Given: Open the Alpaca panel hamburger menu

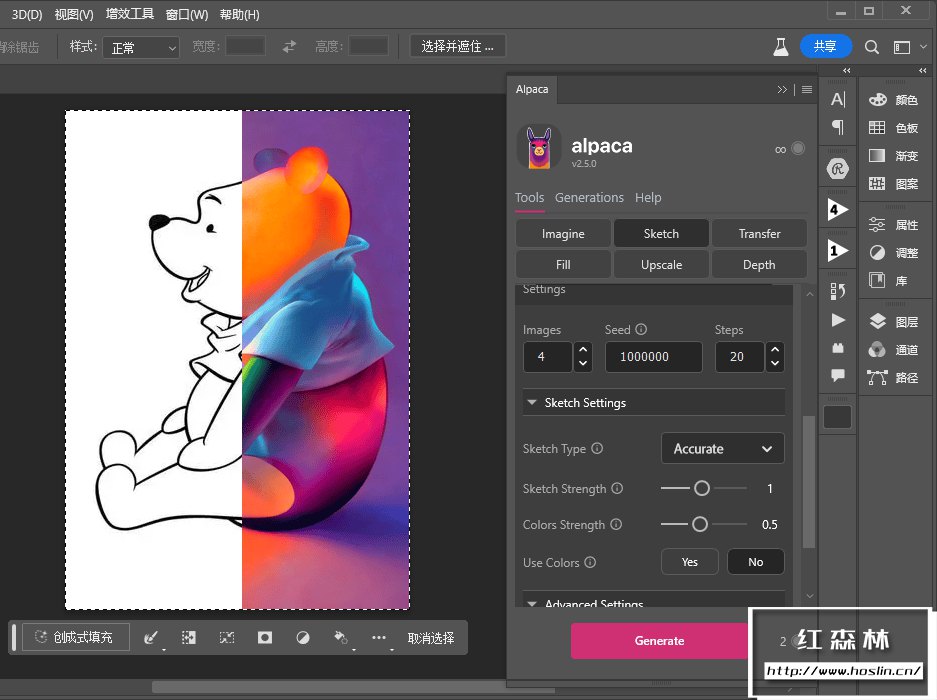Looking at the screenshot, I should point(806,89).
